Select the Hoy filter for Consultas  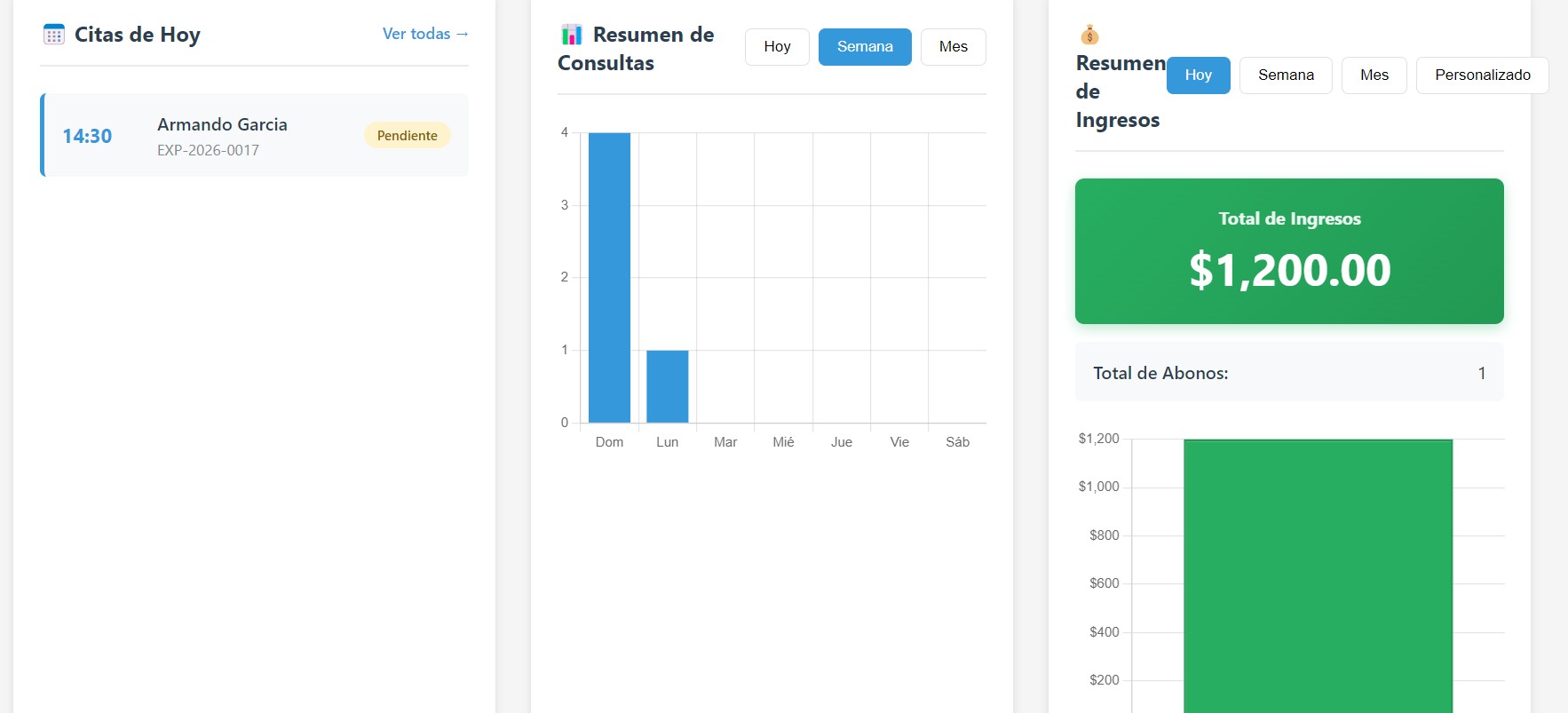[x=777, y=47]
